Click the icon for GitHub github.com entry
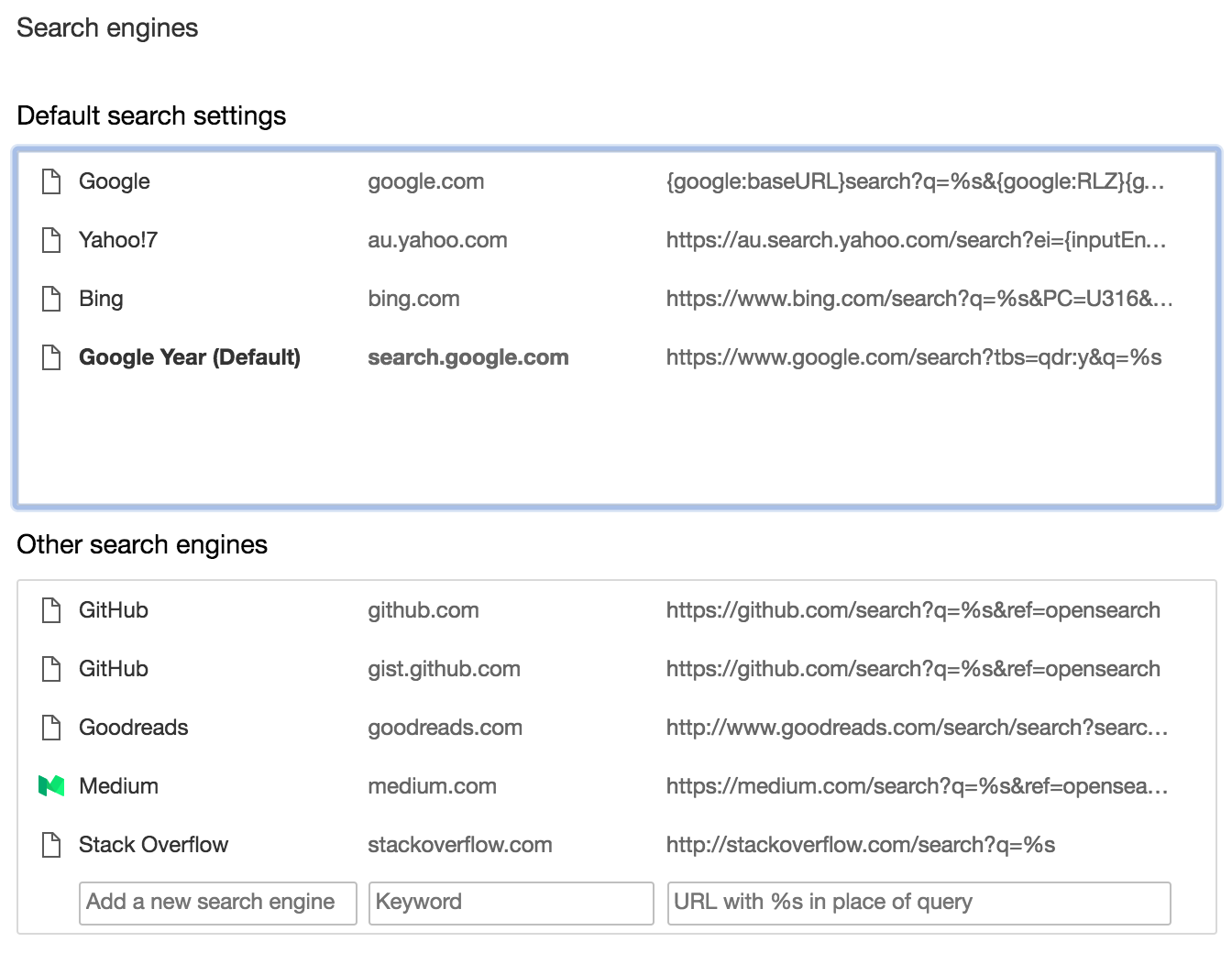The width and height of the screenshot is (1232, 953). click(x=51, y=610)
